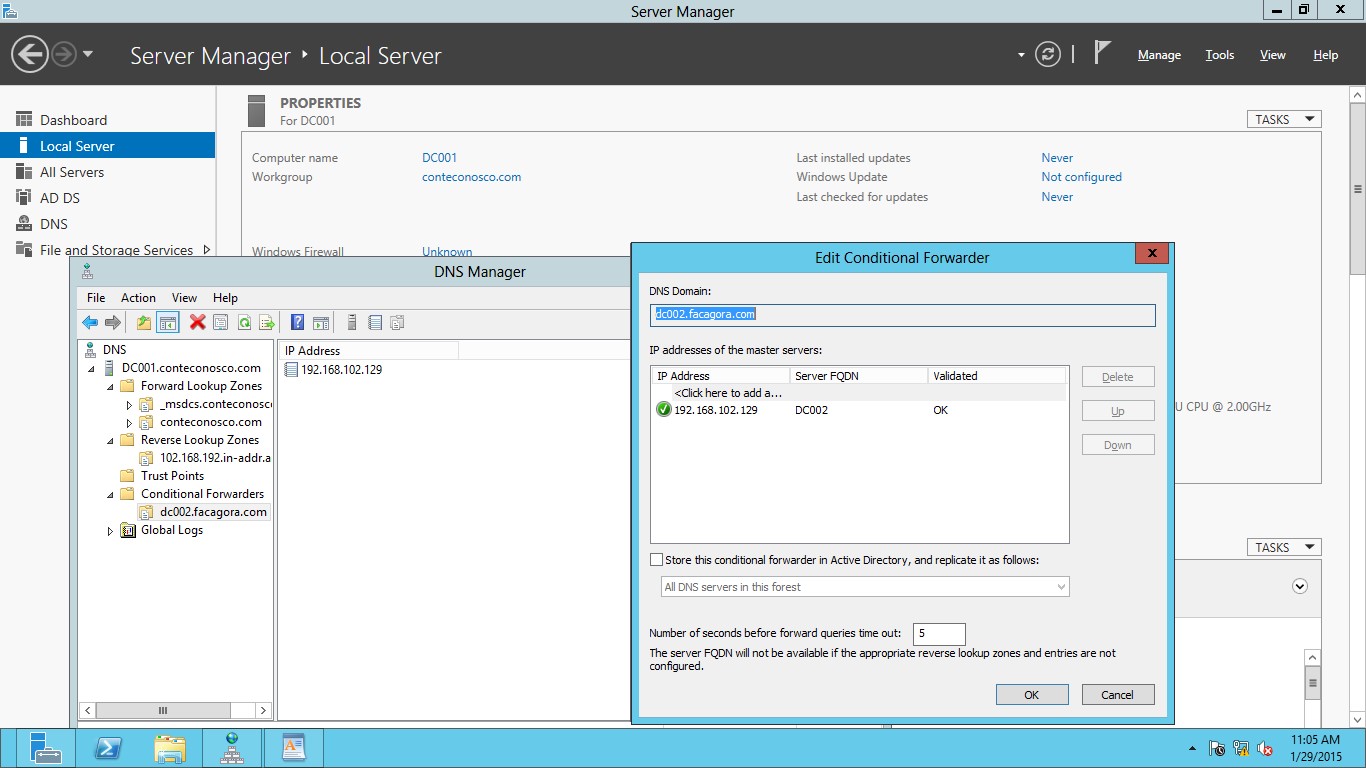Open the Not configured Windows Update link

(x=1081, y=177)
